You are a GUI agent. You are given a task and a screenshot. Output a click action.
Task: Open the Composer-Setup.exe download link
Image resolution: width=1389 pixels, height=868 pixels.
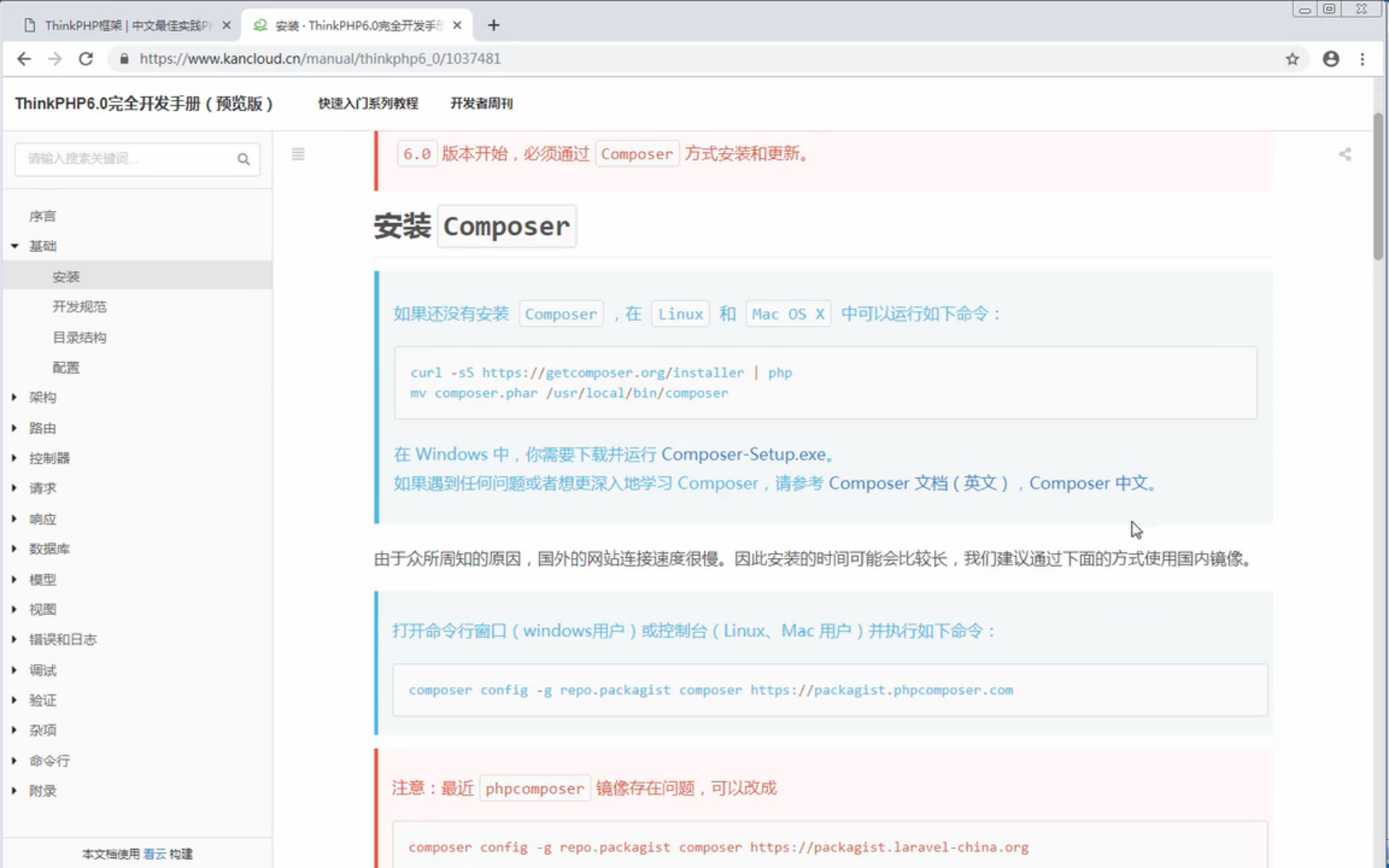point(743,455)
